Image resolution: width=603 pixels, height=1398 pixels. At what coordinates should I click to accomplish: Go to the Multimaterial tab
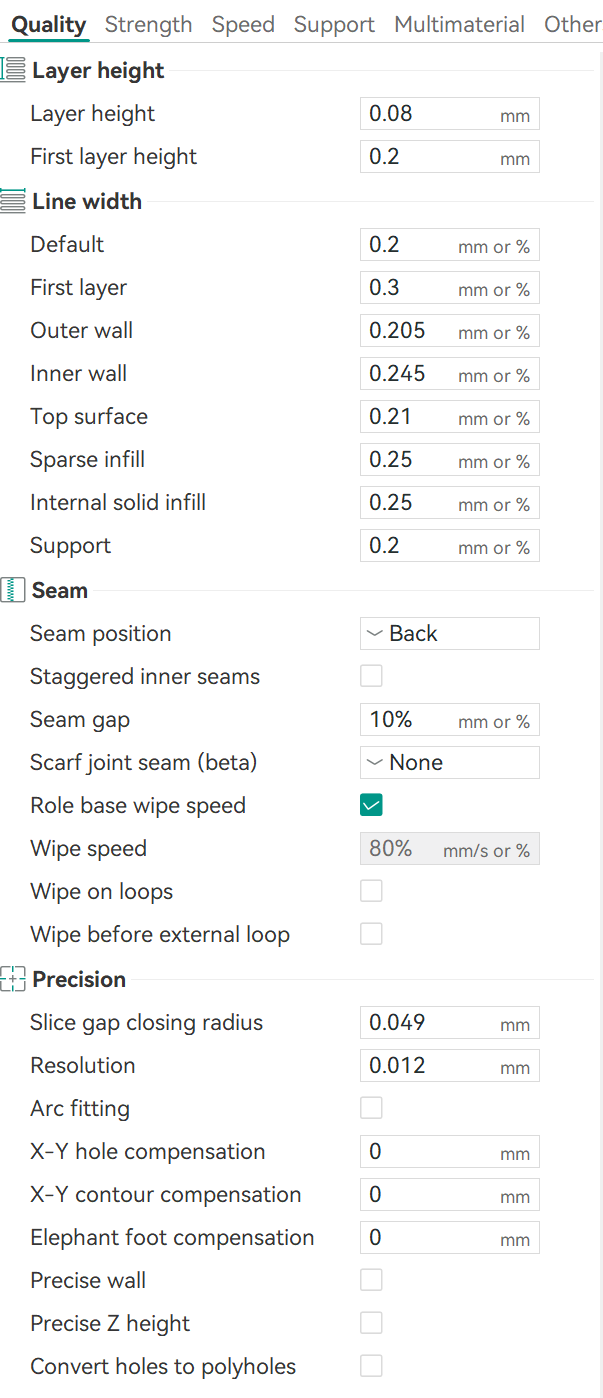[459, 24]
